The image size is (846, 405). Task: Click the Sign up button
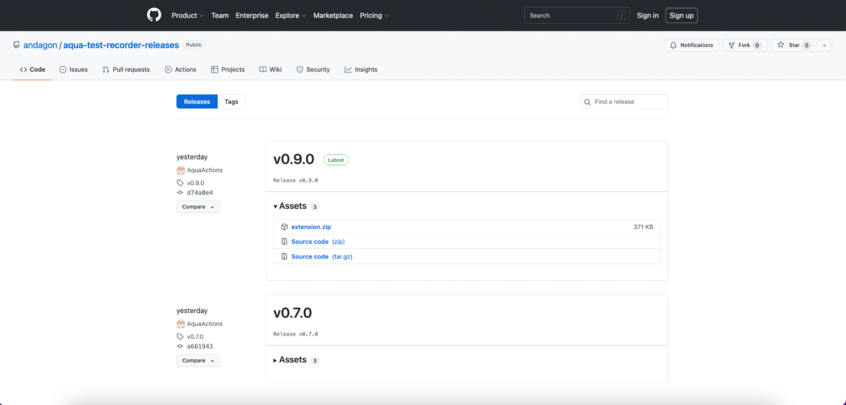coord(681,15)
